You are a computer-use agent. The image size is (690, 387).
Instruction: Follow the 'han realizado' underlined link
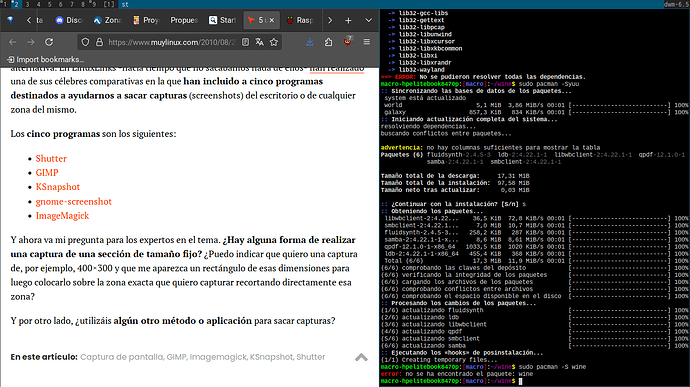(x=337, y=69)
